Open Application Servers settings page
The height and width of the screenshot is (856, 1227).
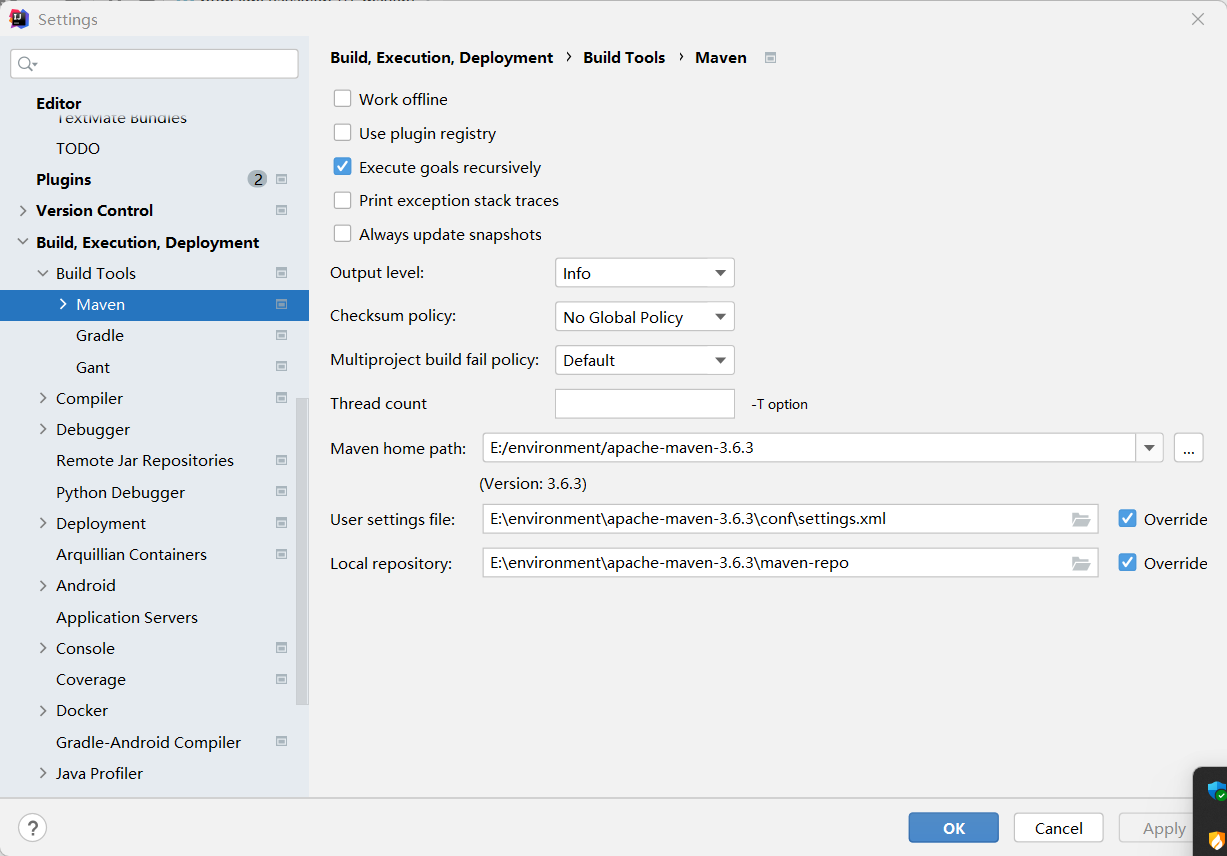(127, 617)
